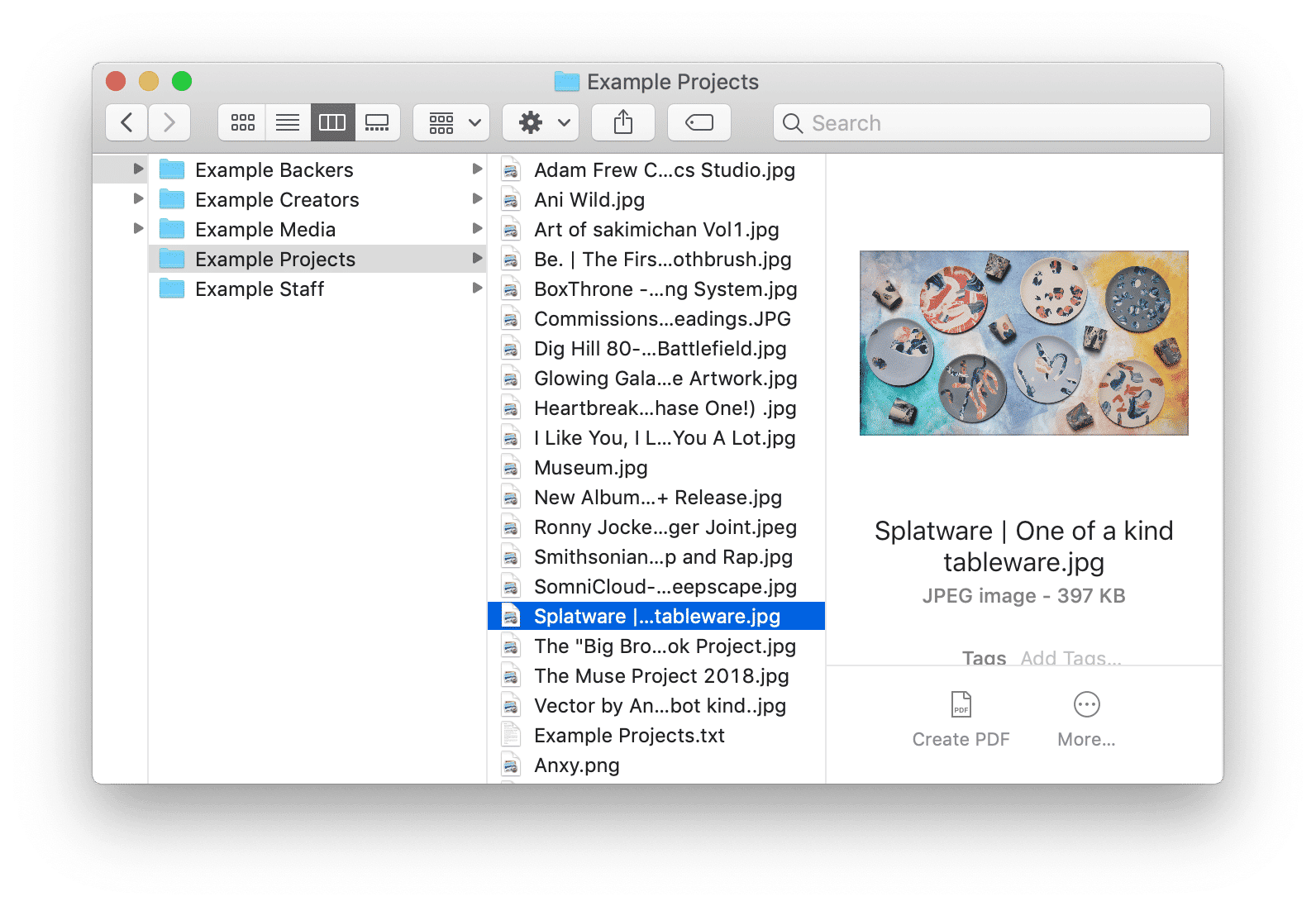
Task: Click the Edit Tags toolbar button
Action: (699, 122)
